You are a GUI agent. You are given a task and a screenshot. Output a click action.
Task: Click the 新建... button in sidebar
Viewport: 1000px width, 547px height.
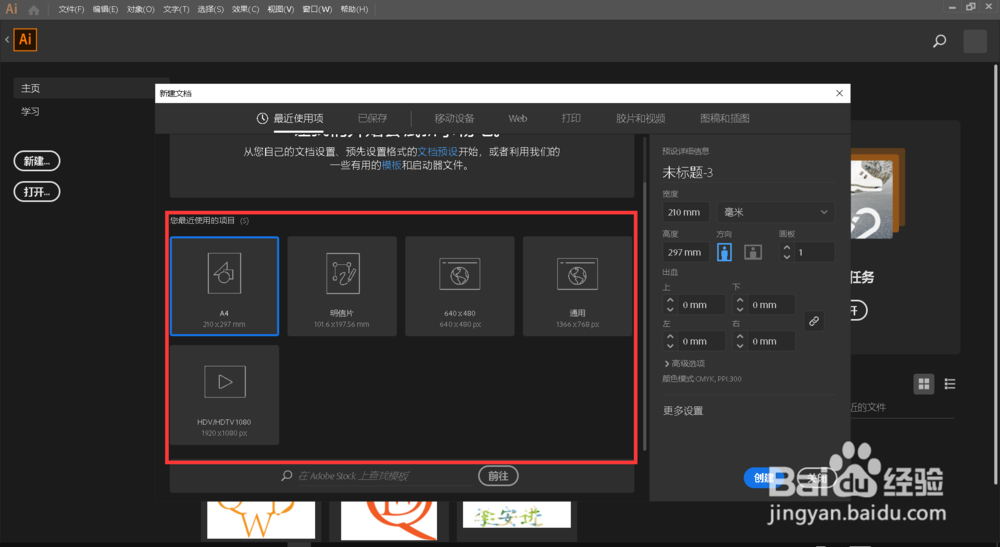pos(37,161)
